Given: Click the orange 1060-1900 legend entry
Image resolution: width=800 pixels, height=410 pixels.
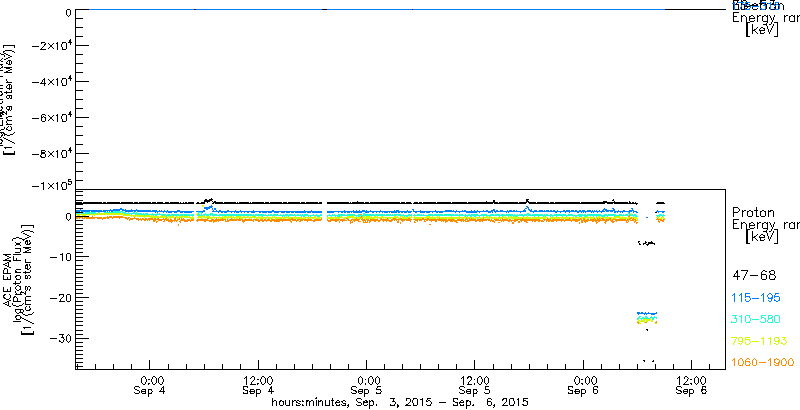Looking at the screenshot, I should [x=763, y=362].
